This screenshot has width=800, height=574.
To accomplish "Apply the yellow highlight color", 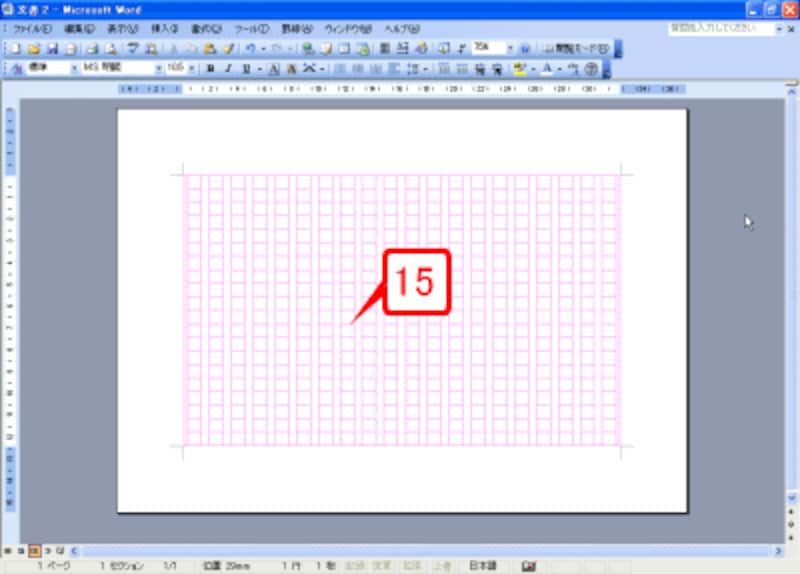I will click(x=519, y=69).
